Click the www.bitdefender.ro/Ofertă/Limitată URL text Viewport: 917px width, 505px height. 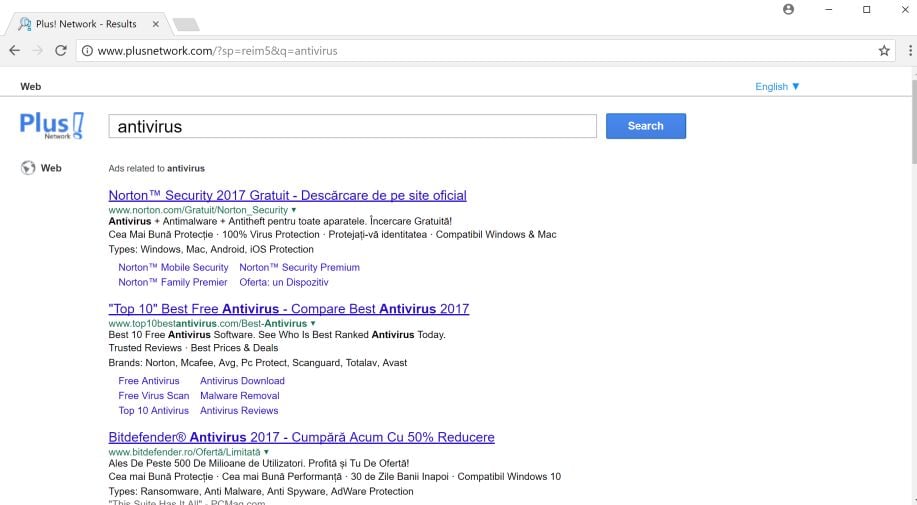pos(184,452)
